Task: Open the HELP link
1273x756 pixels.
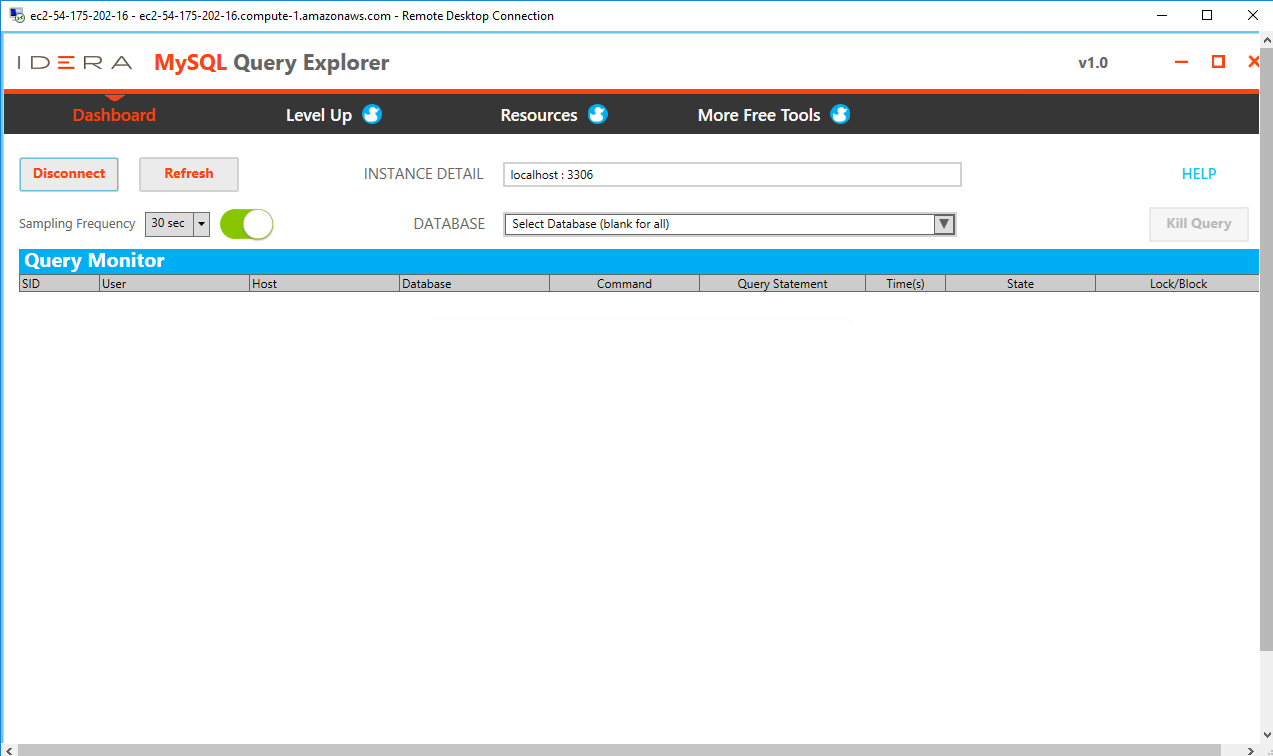Action: coord(1198,173)
